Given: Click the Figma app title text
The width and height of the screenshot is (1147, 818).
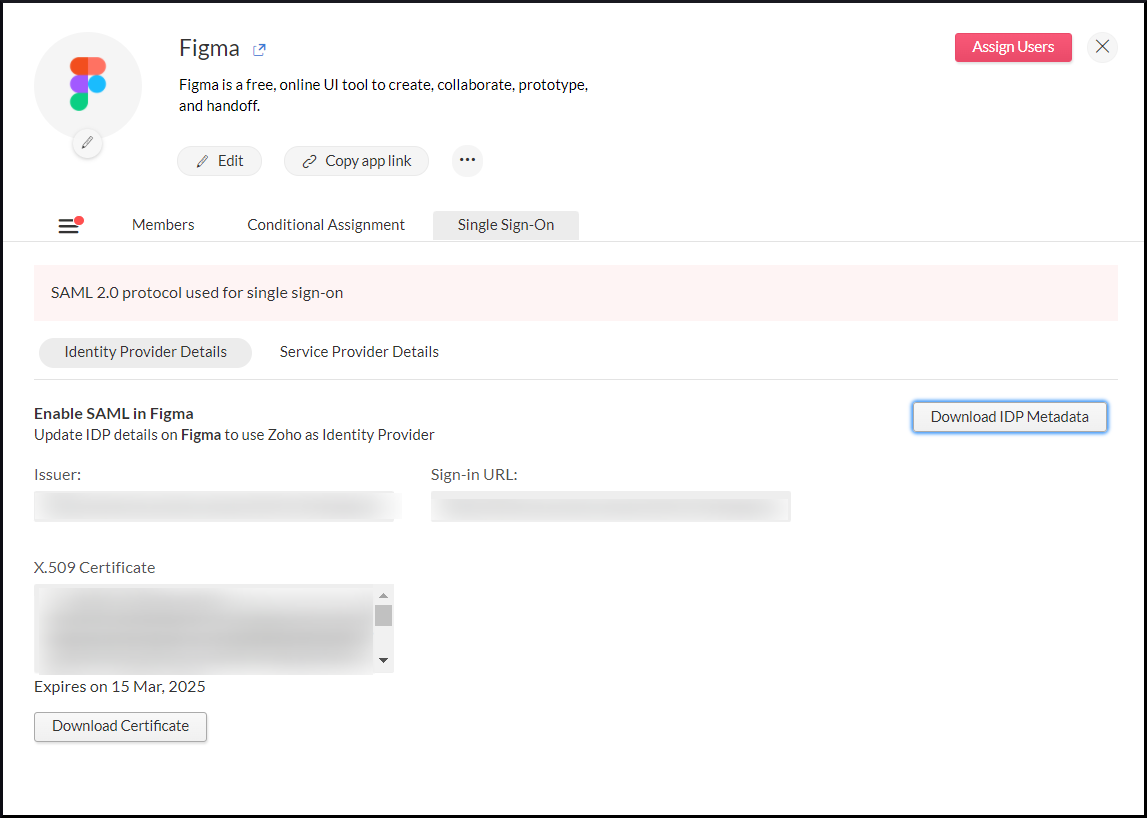Looking at the screenshot, I should (x=209, y=48).
